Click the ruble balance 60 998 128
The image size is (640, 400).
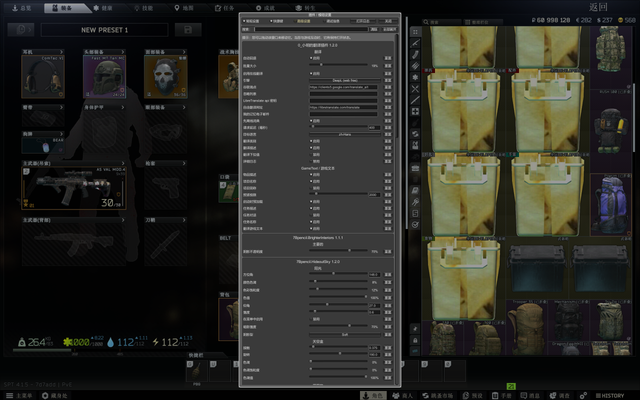tap(551, 20)
